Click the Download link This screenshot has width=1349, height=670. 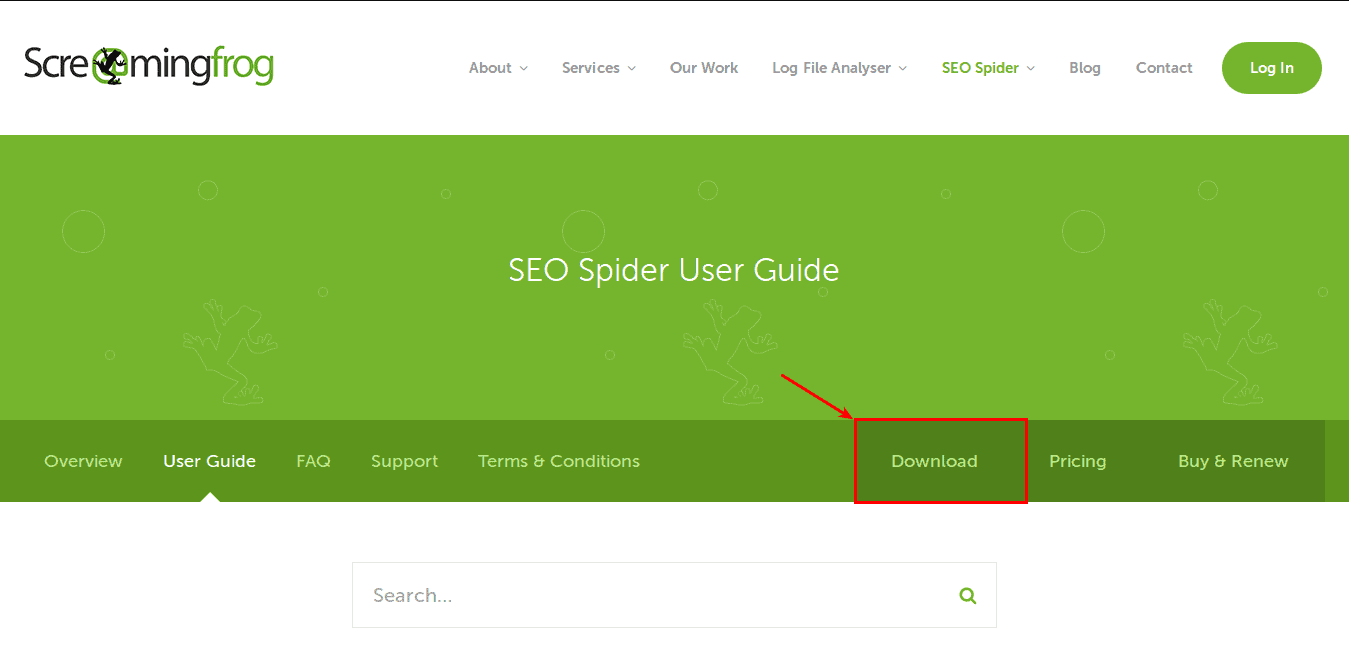tap(935, 461)
